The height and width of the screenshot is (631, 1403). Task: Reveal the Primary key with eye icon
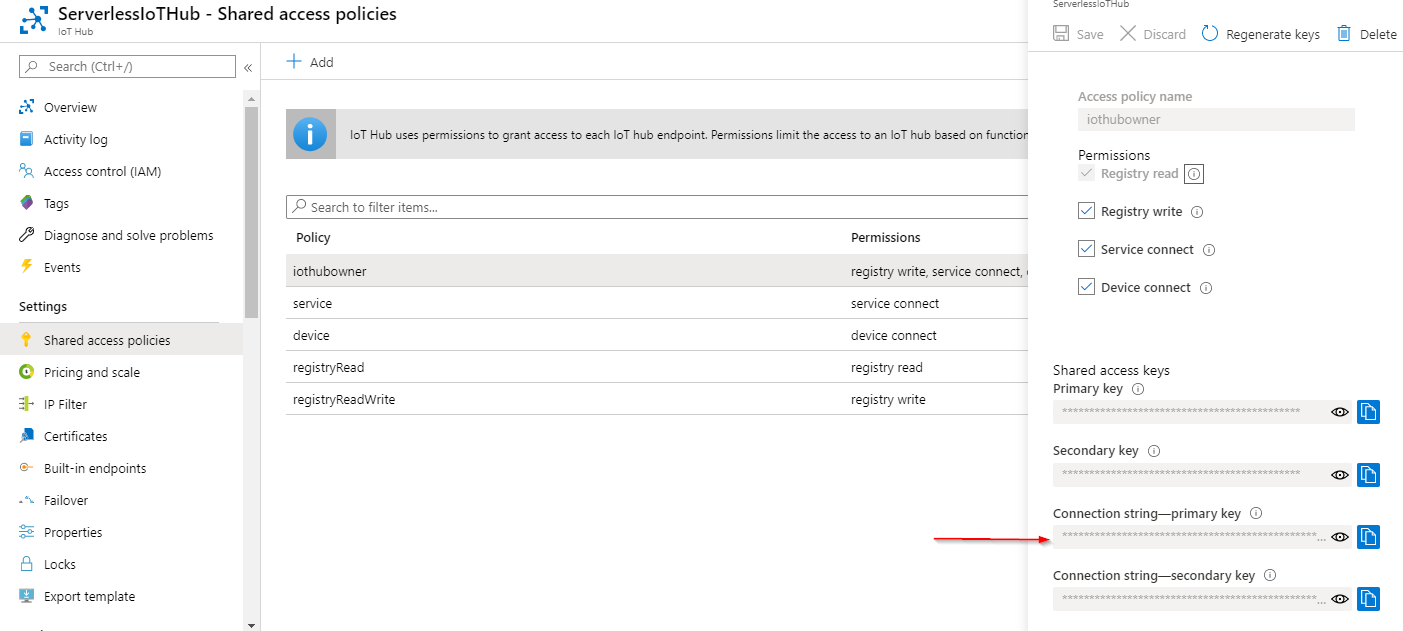(1340, 412)
